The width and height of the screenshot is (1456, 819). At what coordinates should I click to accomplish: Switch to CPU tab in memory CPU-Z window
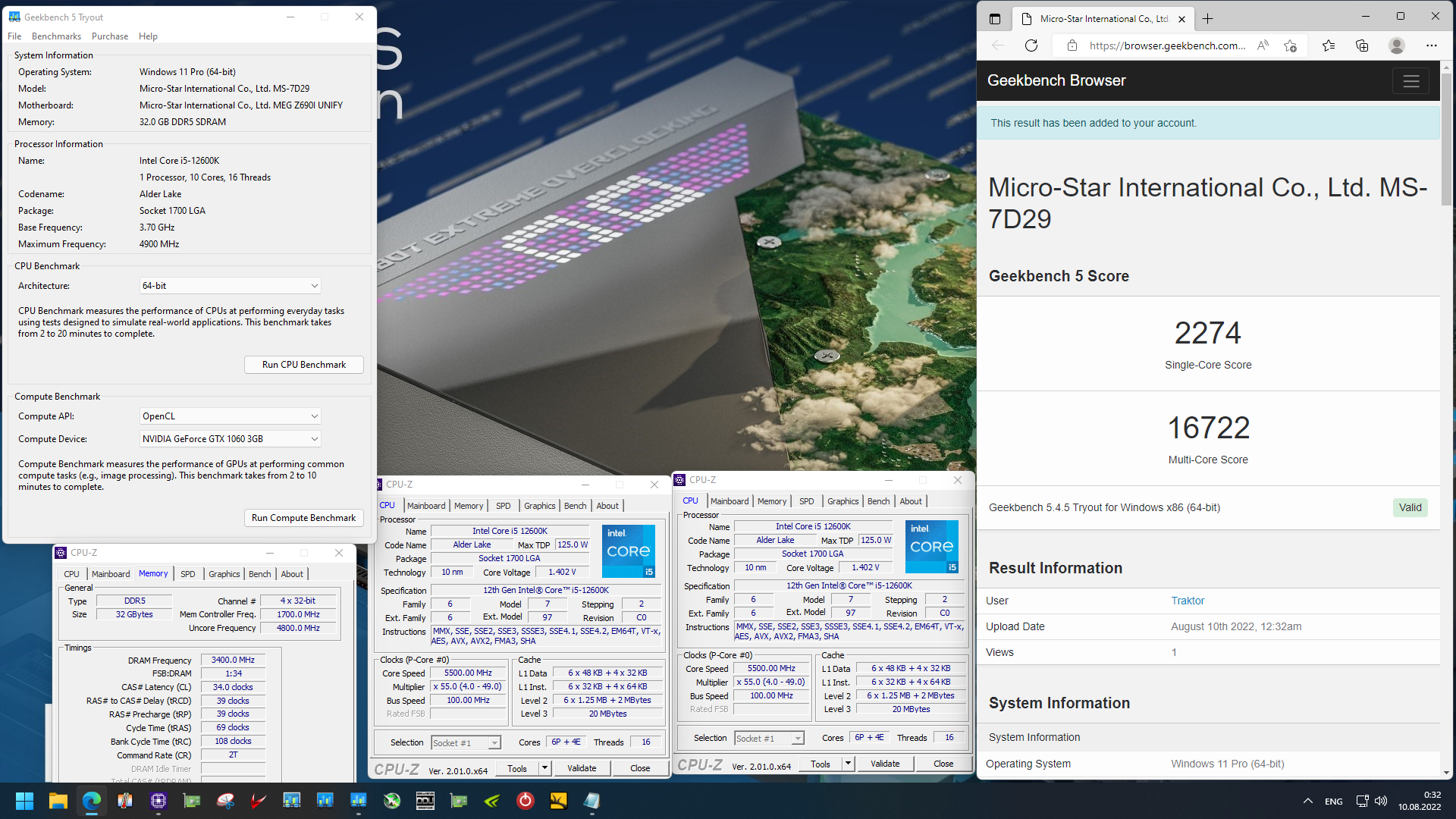pyautogui.click(x=71, y=574)
